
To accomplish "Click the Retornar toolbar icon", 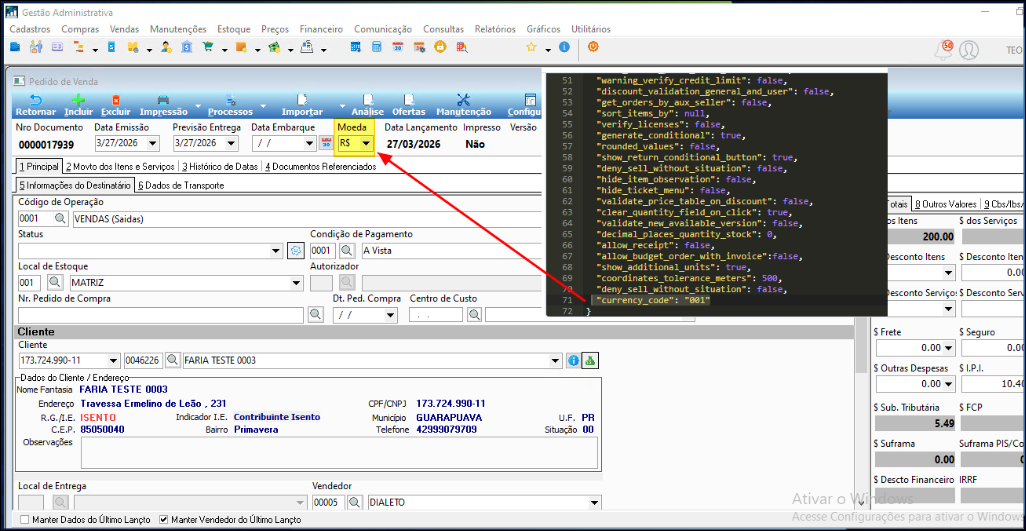I will [x=35, y=100].
